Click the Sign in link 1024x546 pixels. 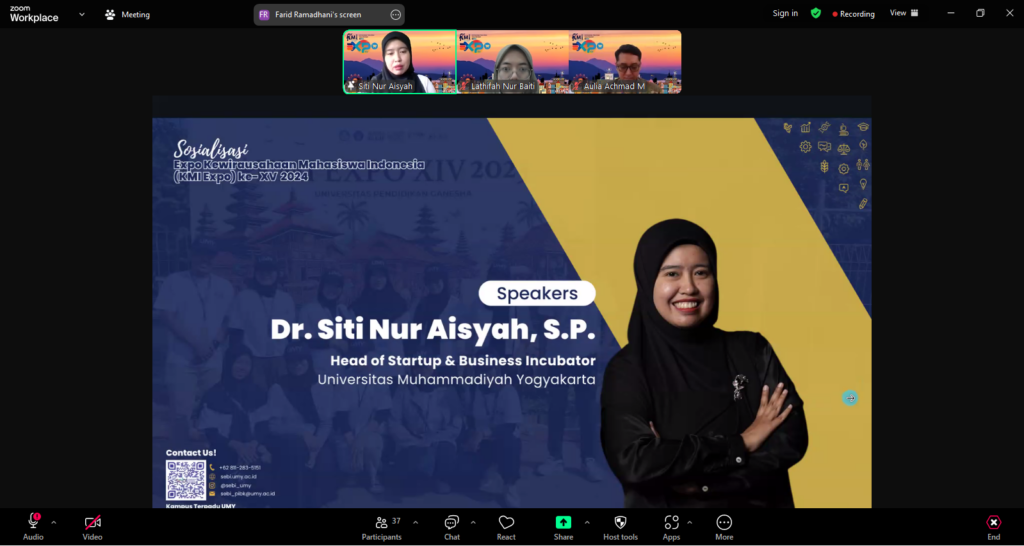coord(785,13)
